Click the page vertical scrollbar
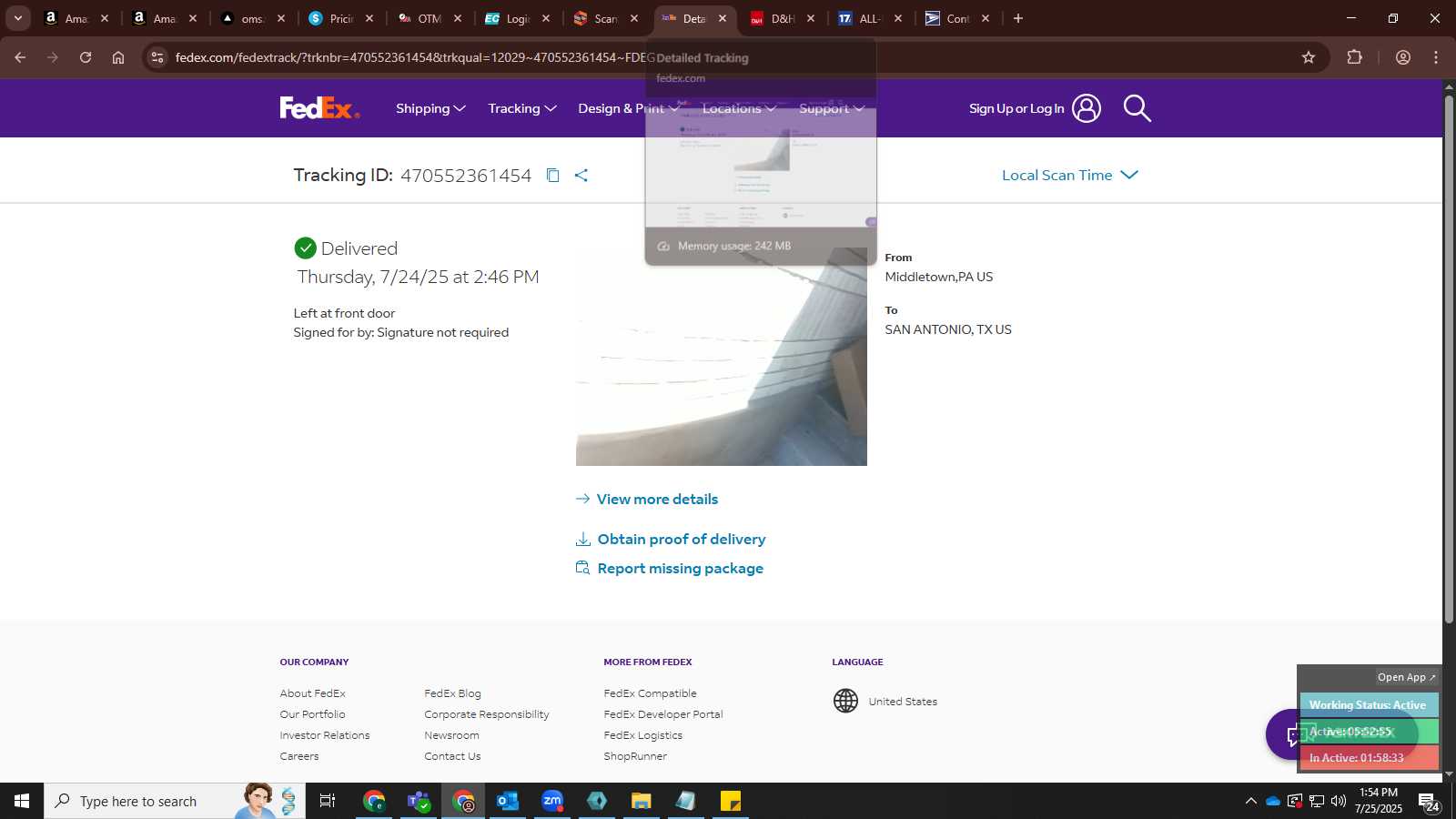The image size is (1456, 819). 1449,359
